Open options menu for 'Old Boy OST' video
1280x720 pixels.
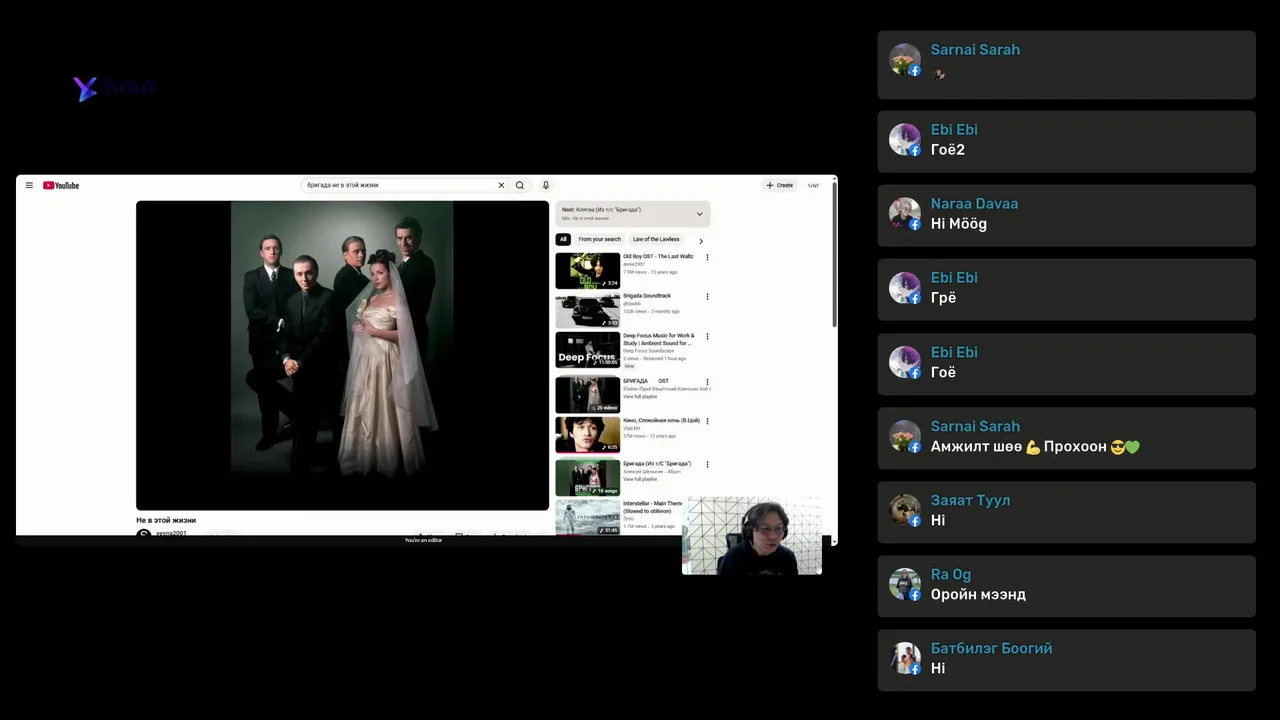[707, 257]
